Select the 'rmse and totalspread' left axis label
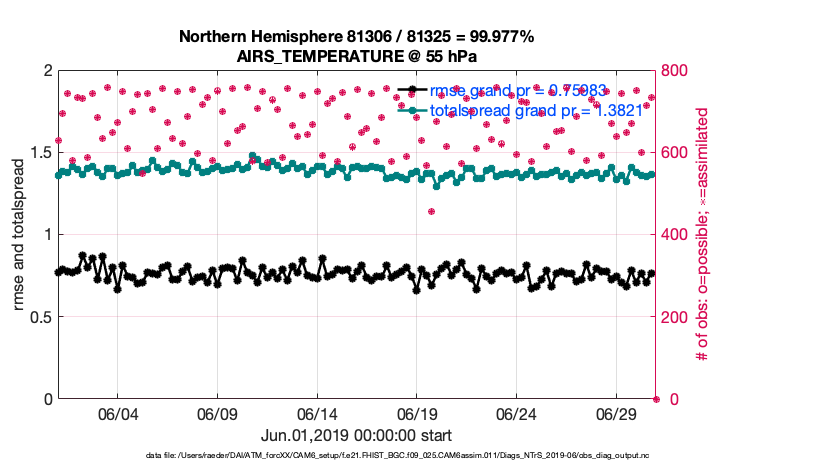The image size is (830, 470). (21, 235)
